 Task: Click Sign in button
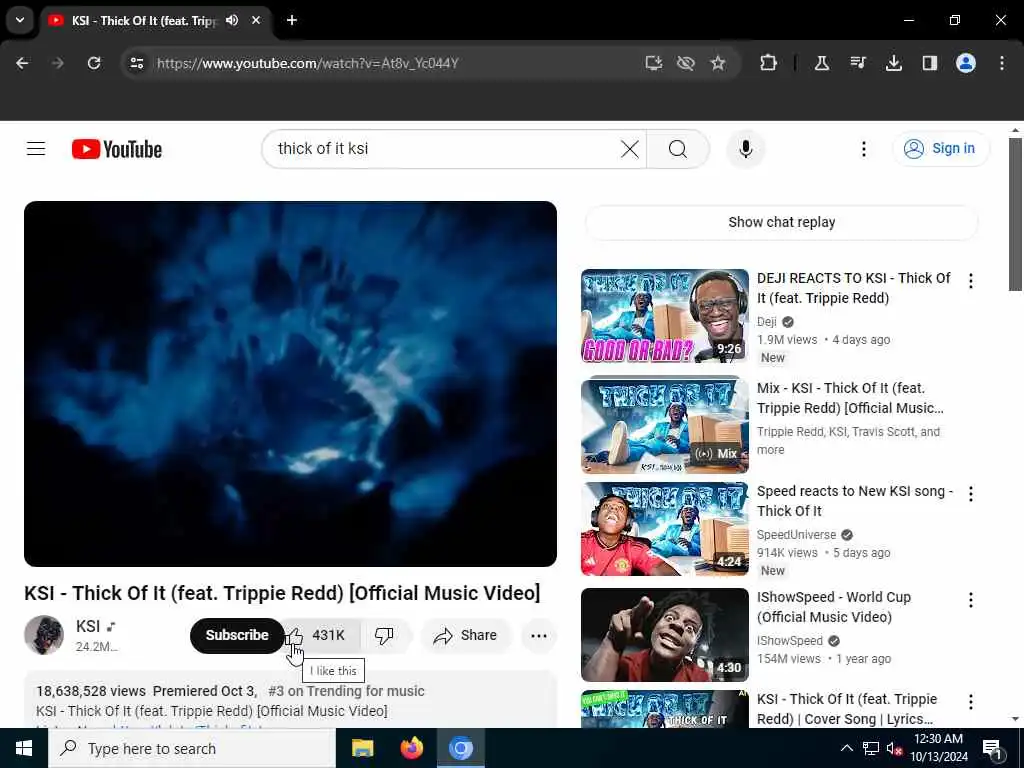(x=941, y=149)
